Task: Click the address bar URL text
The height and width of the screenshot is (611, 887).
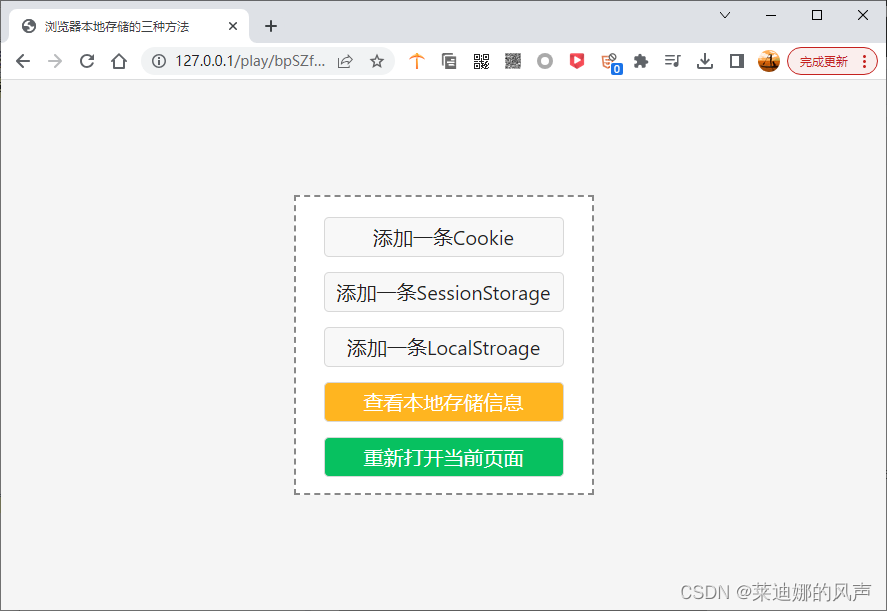Action: (250, 61)
